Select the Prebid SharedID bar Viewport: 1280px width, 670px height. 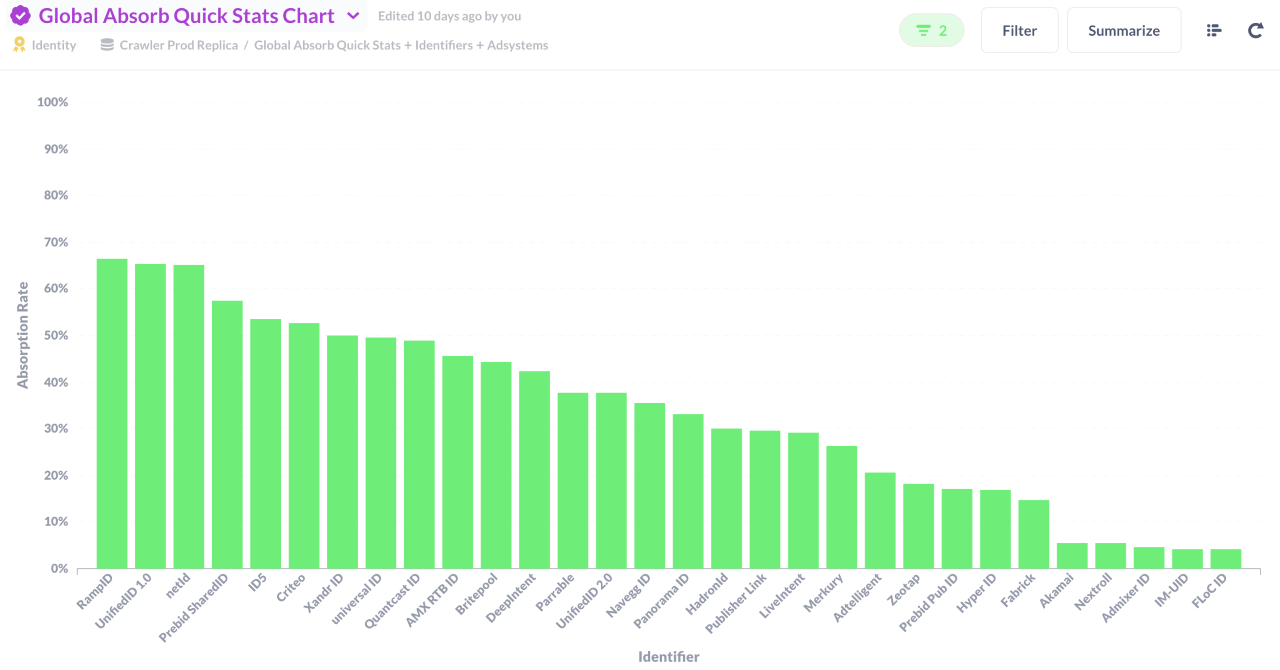227,435
